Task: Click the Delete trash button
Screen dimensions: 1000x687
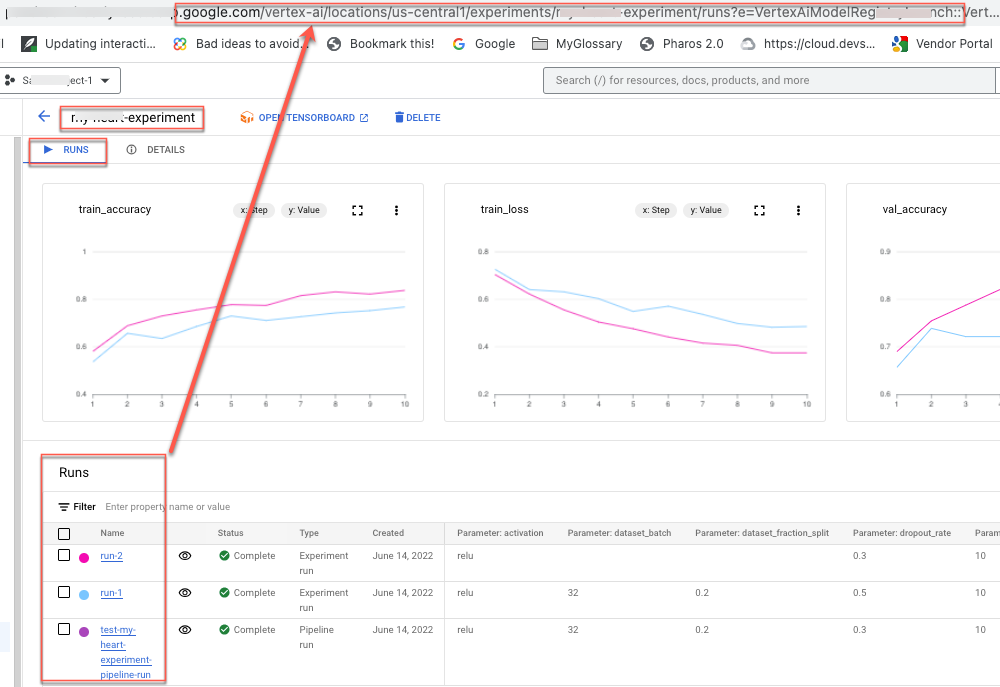Action: click(x=417, y=118)
